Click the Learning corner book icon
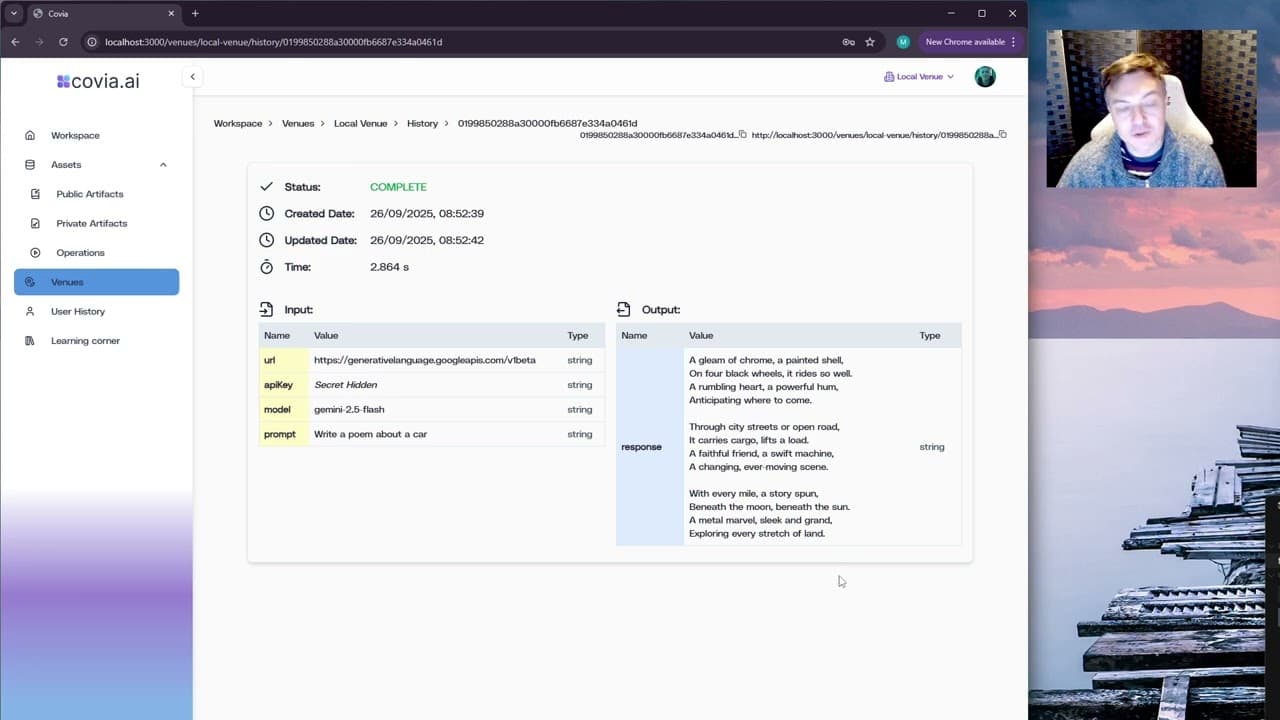 (x=30, y=341)
